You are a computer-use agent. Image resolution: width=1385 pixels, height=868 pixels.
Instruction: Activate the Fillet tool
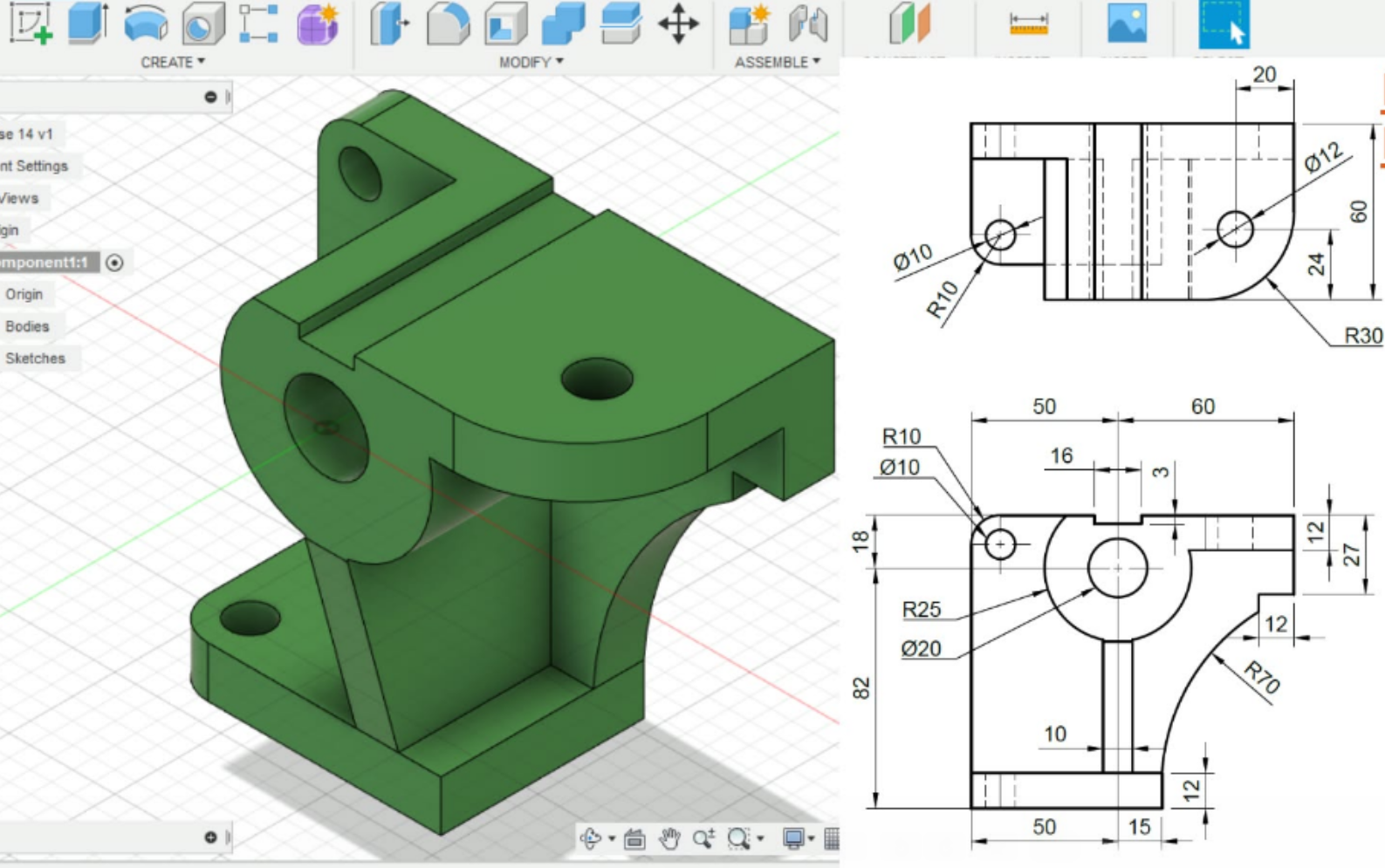[x=448, y=23]
